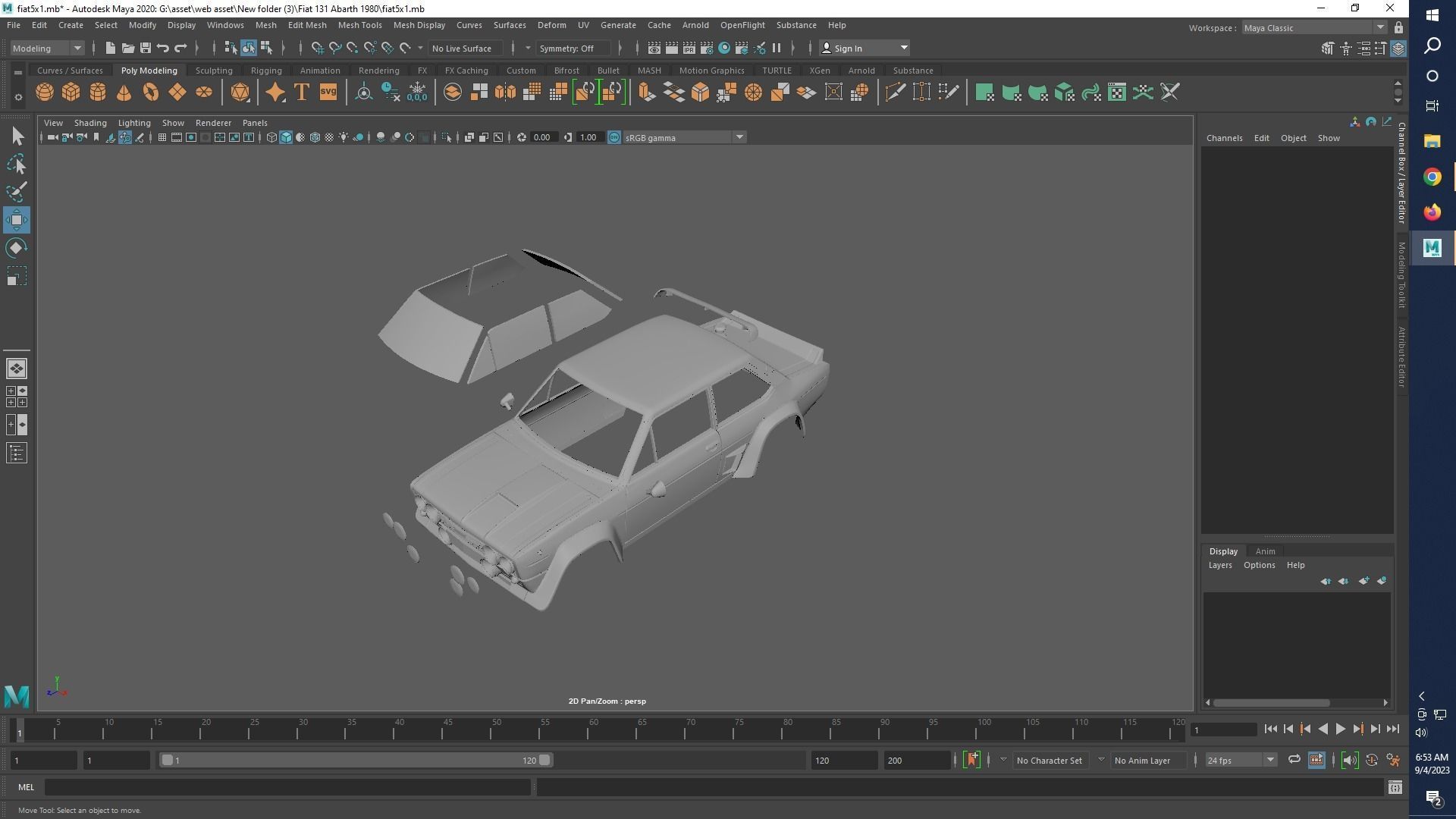The width and height of the screenshot is (1456, 819).
Task: Toggle the color management ON button
Action: pos(614,137)
